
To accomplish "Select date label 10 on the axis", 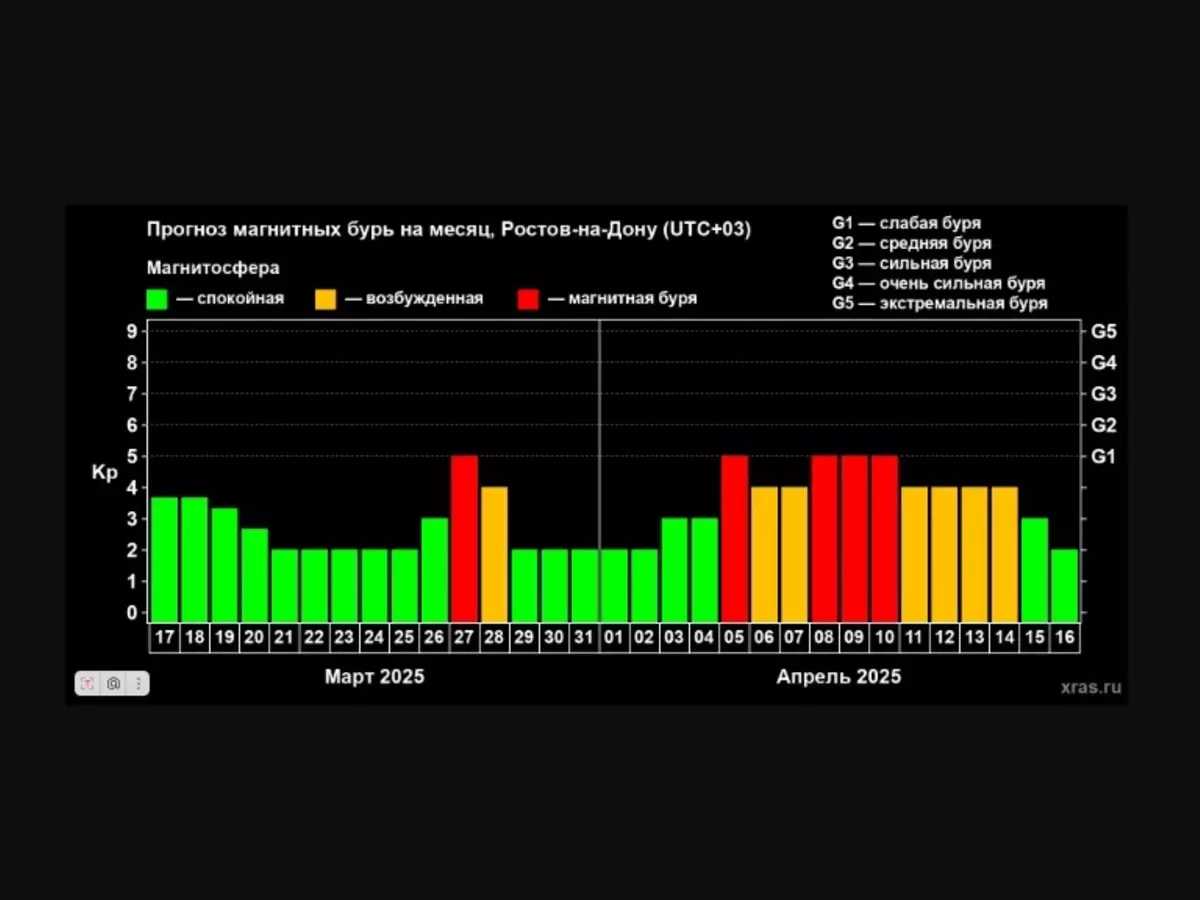I will click(x=884, y=638).
